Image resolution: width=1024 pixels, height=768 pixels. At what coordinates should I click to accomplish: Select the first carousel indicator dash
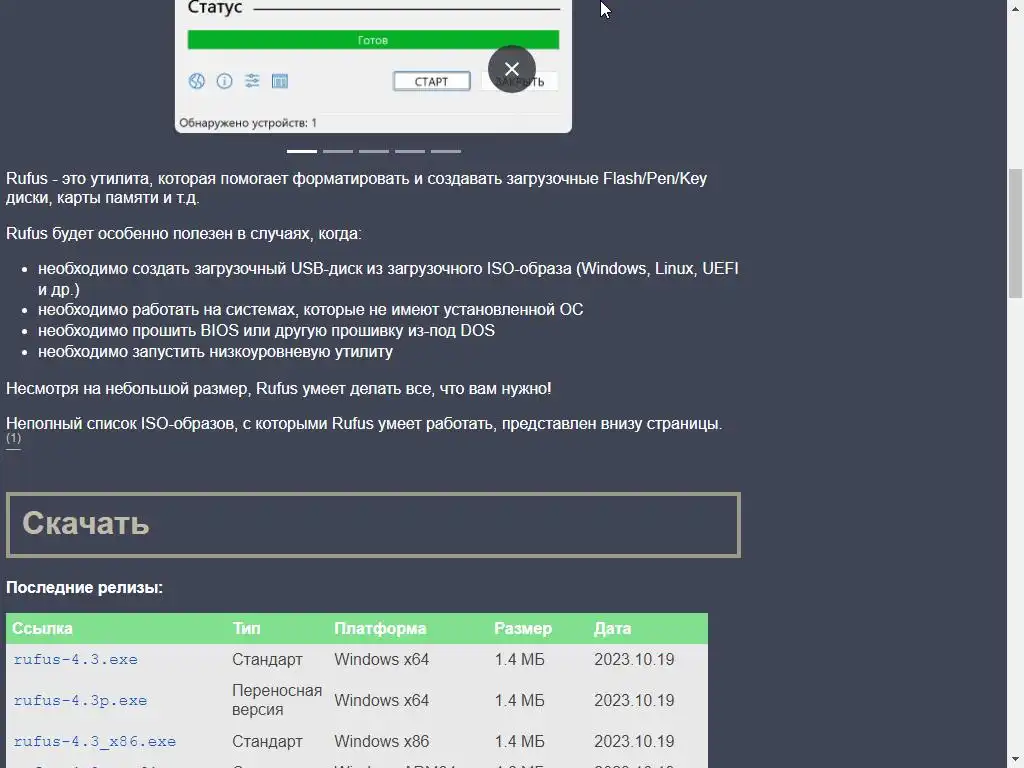(302, 152)
